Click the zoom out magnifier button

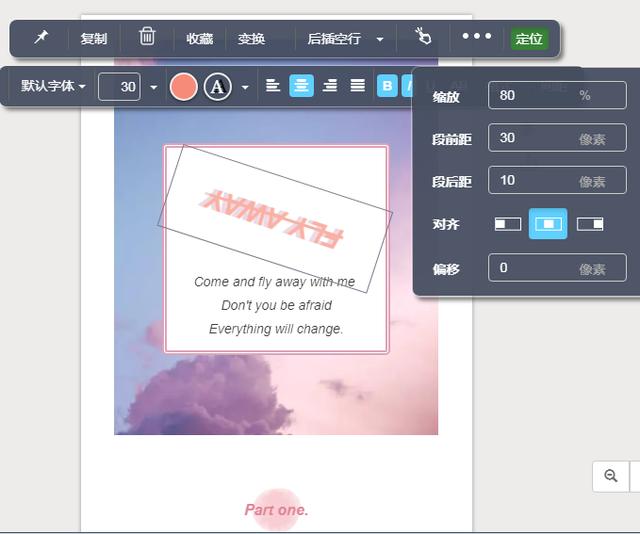[x=611, y=476]
